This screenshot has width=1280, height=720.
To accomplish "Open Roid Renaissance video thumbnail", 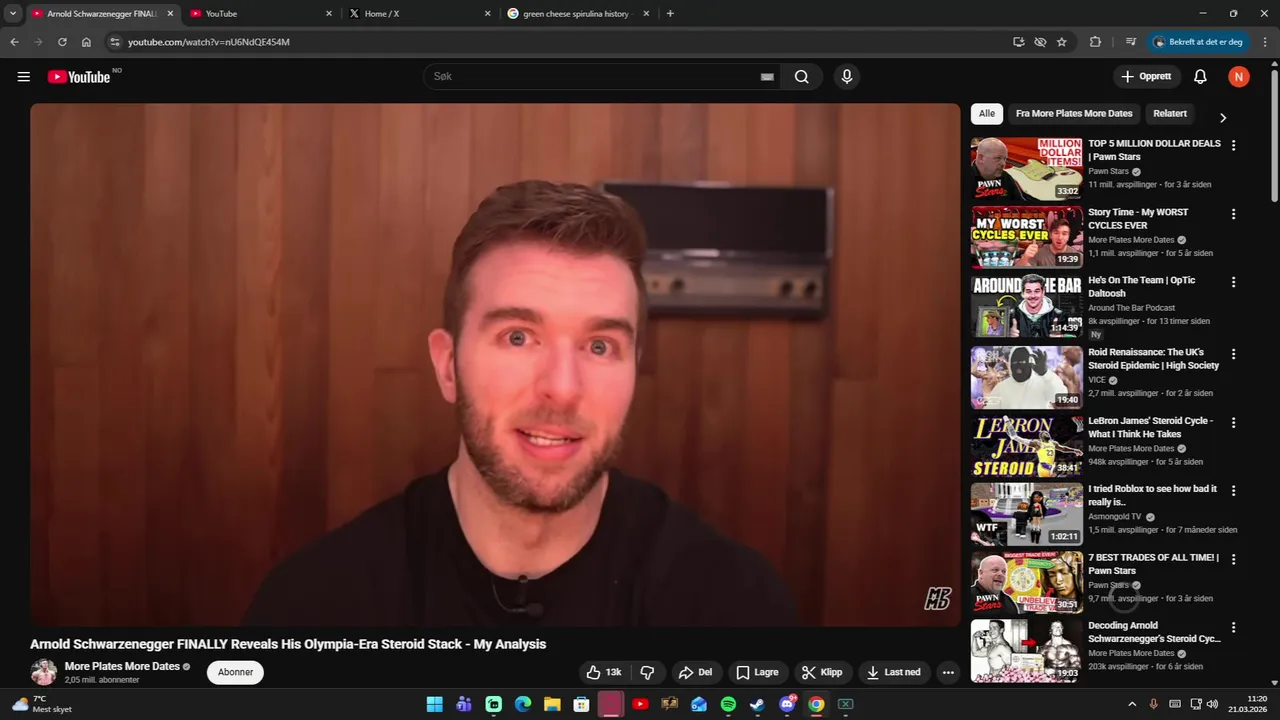I will [1026, 377].
